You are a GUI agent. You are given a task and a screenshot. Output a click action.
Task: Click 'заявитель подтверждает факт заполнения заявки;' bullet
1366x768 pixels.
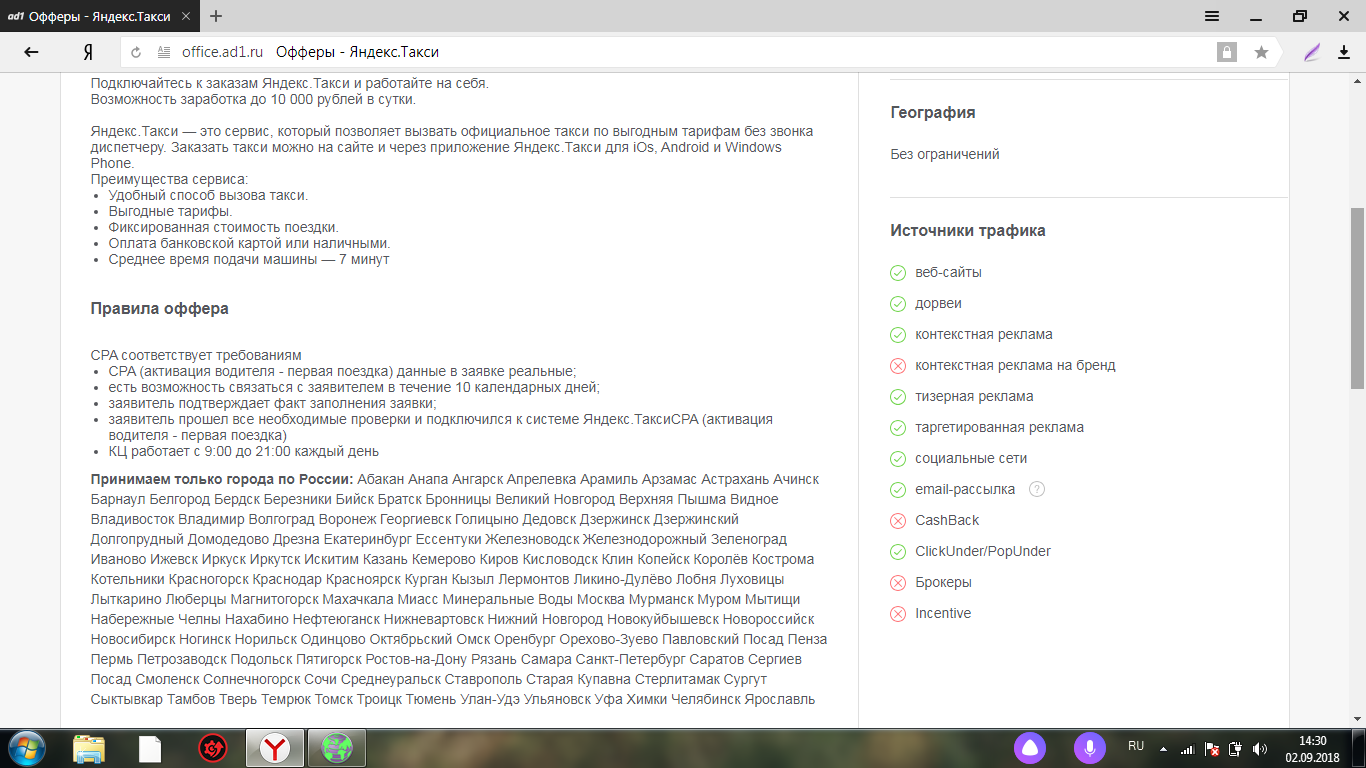[272, 404]
